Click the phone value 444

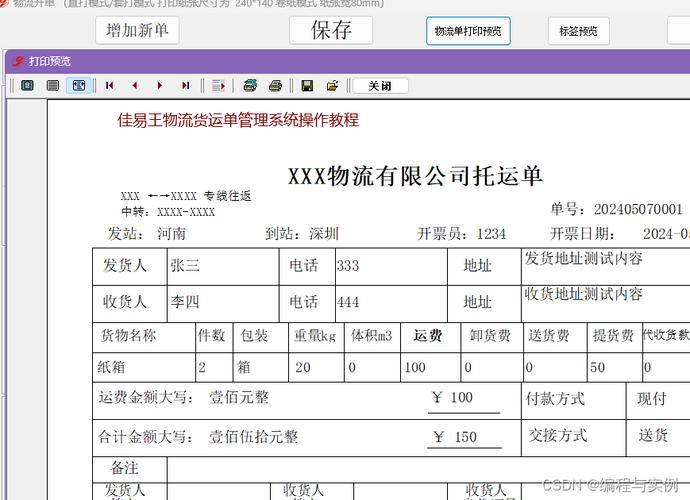coord(348,302)
